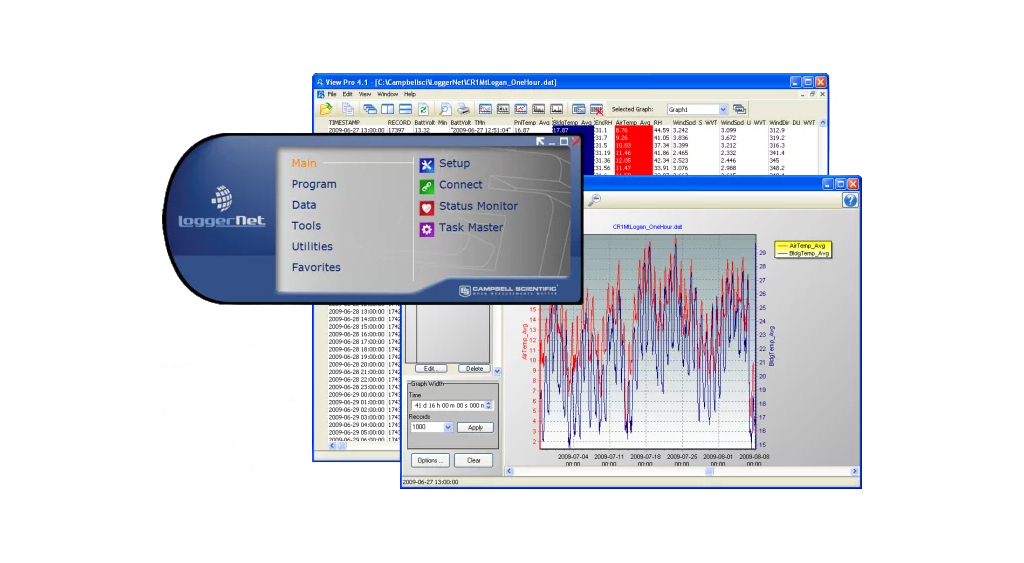The image size is (1024, 563).
Task: Open the histogram graph icon
Action: 503,109
